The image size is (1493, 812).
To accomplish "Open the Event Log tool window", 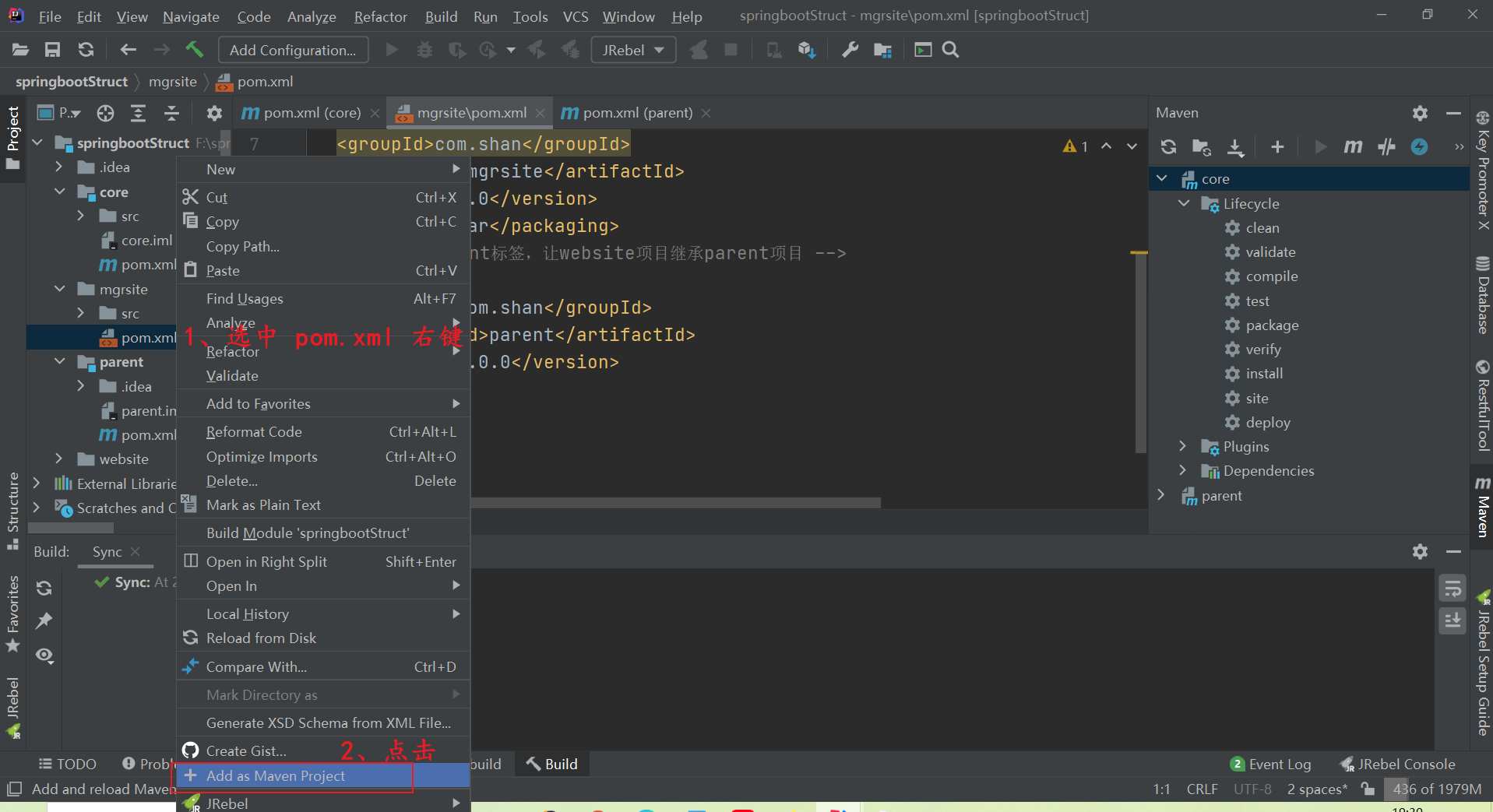I will (x=1271, y=765).
